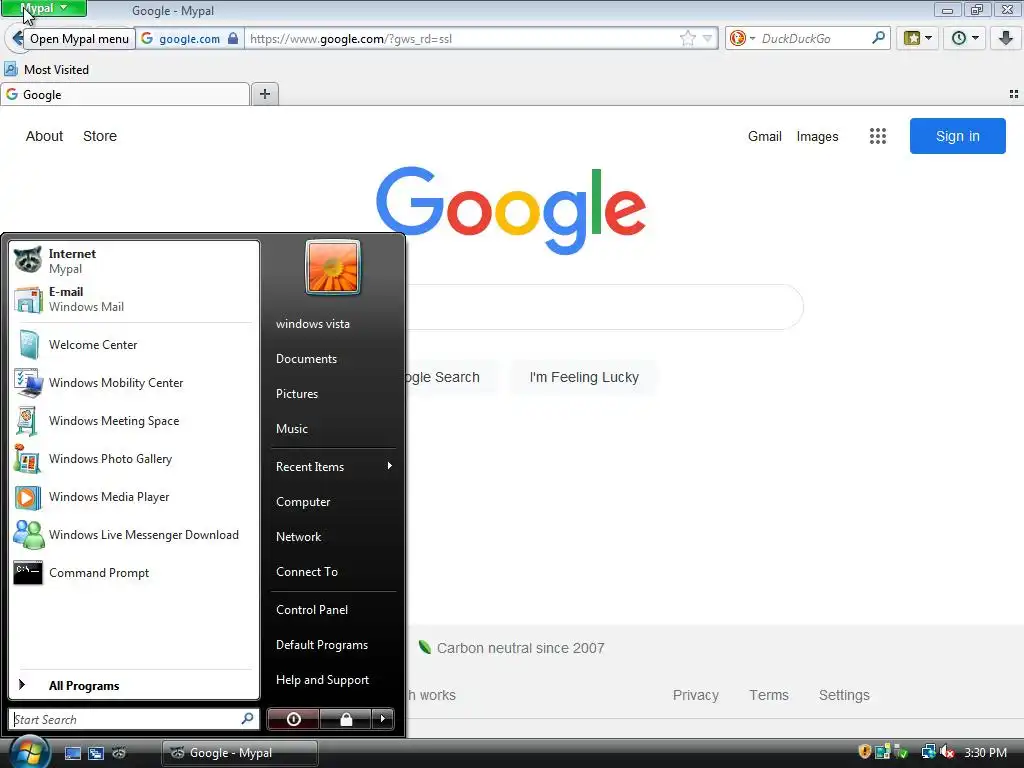Viewport: 1024px width, 768px height.
Task: Open Control Panel from Start menu
Action: tap(332, 609)
